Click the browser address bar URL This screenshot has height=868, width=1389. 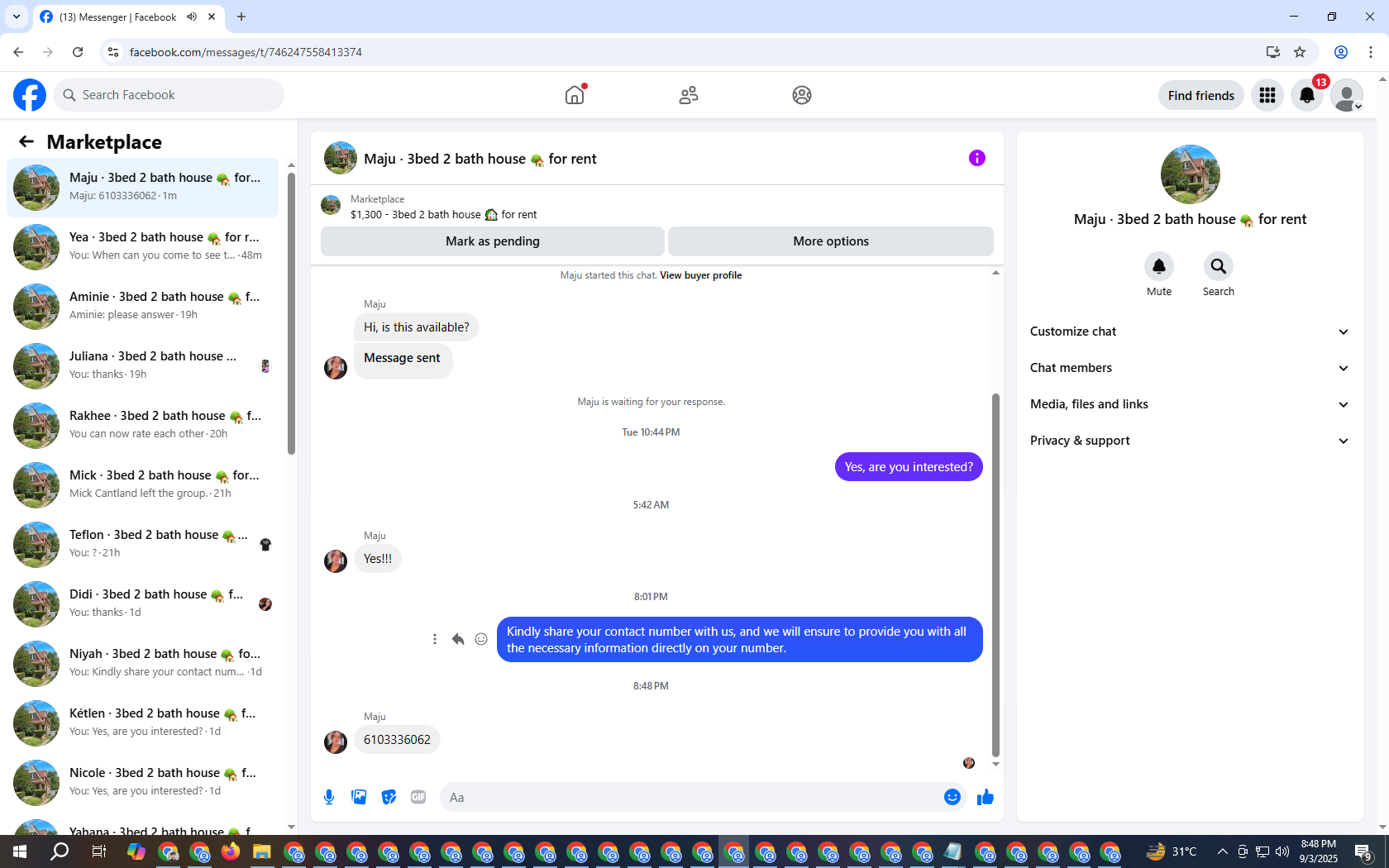point(246,52)
